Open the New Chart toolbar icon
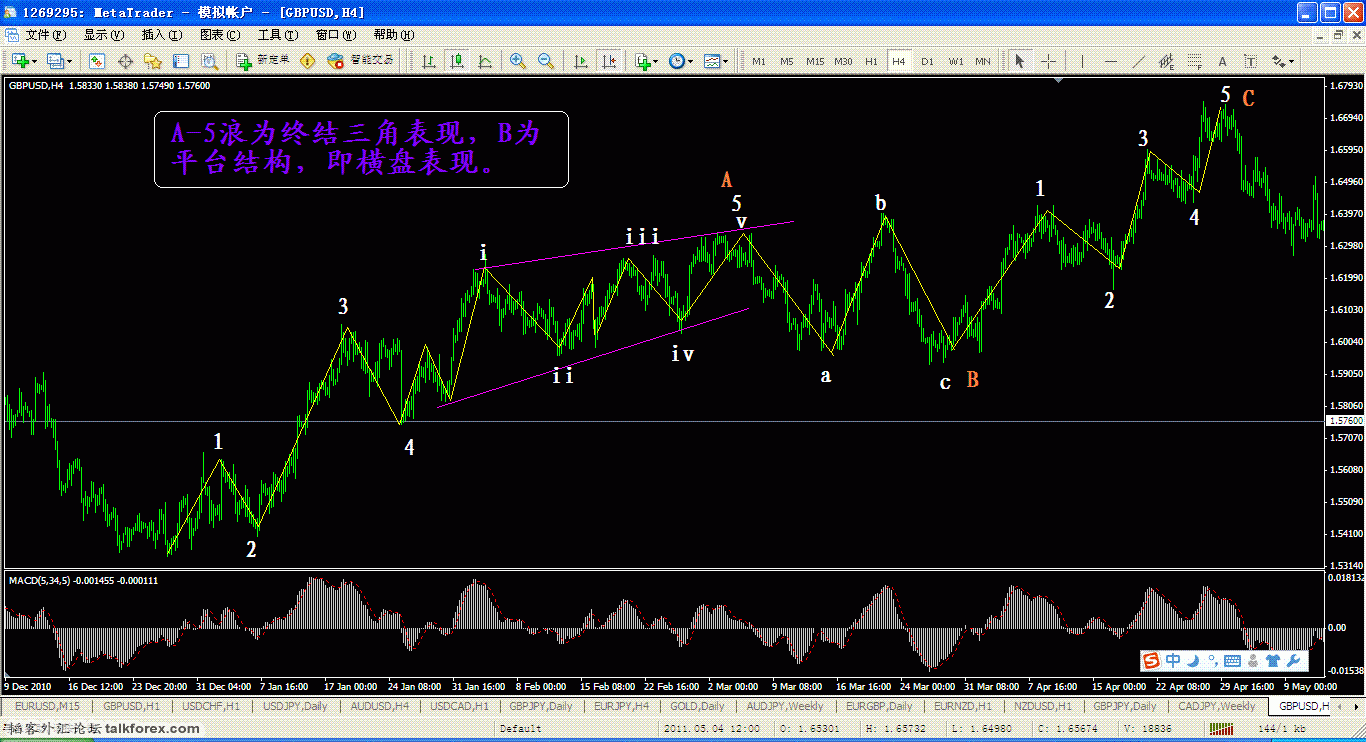This screenshot has height=742, width=1366. [20, 61]
